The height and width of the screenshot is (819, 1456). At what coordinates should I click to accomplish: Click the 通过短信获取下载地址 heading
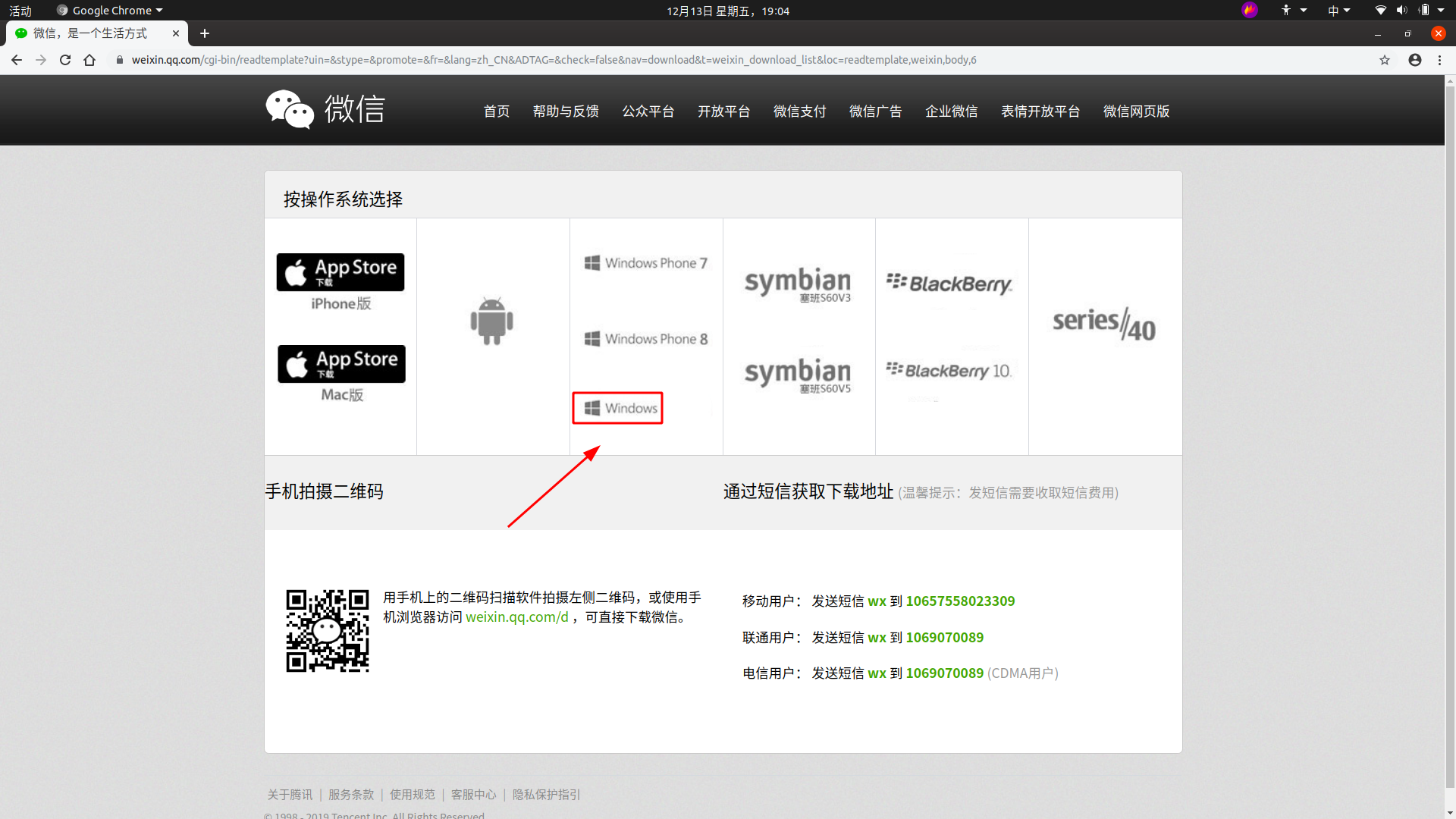click(x=808, y=491)
